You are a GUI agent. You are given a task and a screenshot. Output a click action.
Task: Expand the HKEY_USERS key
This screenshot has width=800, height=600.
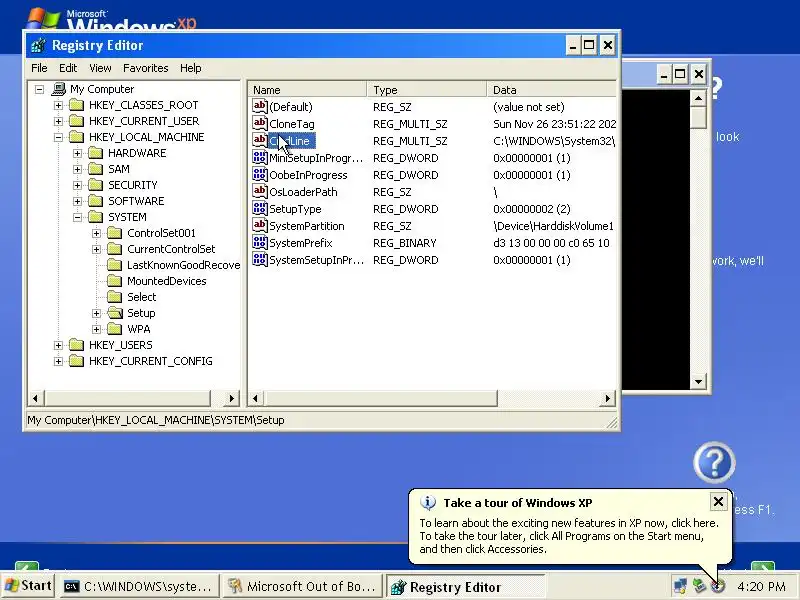(58, 345)
